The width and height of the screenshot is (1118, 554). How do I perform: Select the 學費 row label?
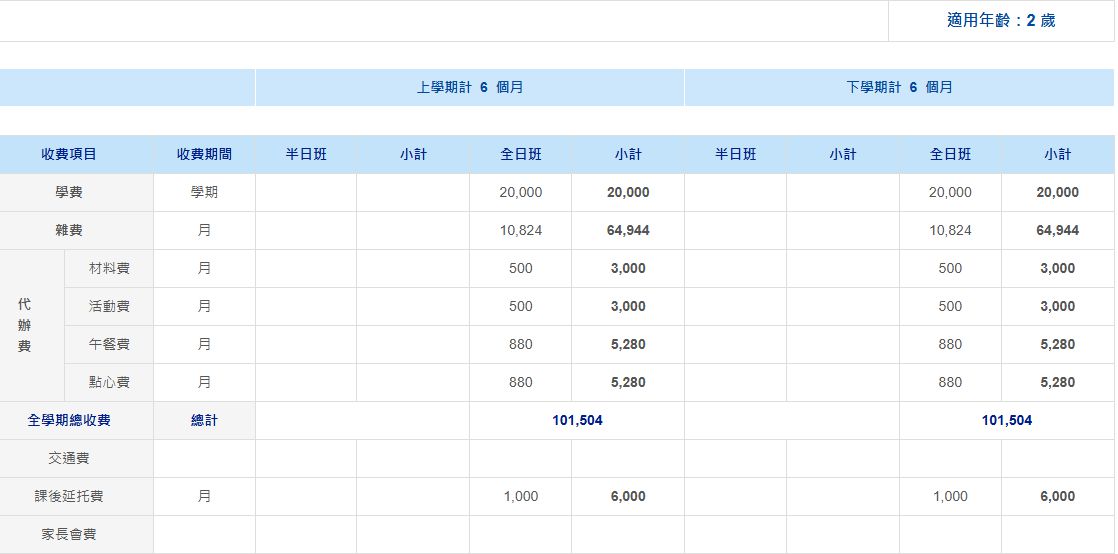[69, 192]
